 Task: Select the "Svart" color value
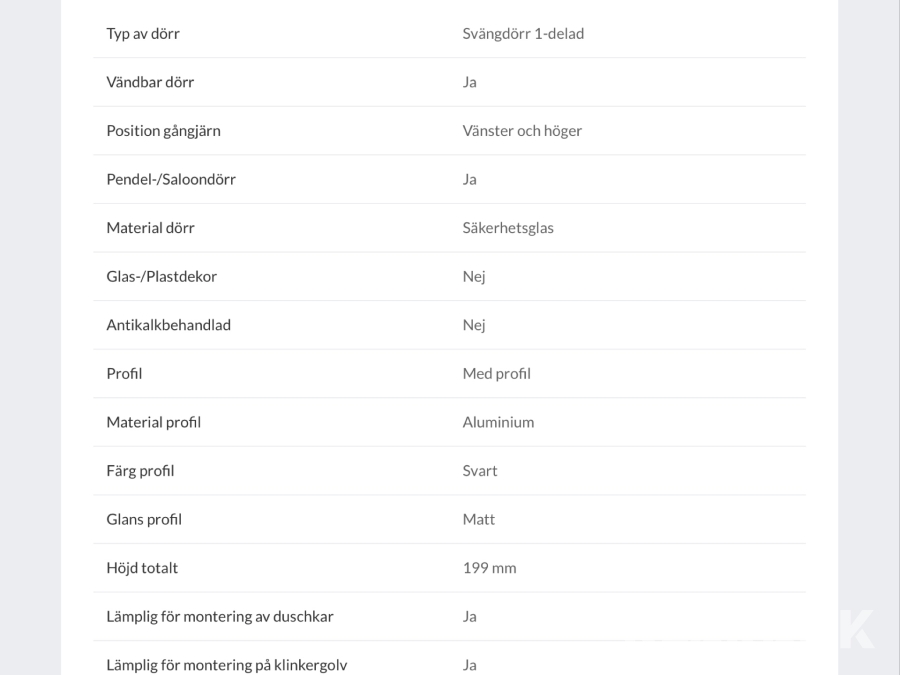(x=480, y=470)
